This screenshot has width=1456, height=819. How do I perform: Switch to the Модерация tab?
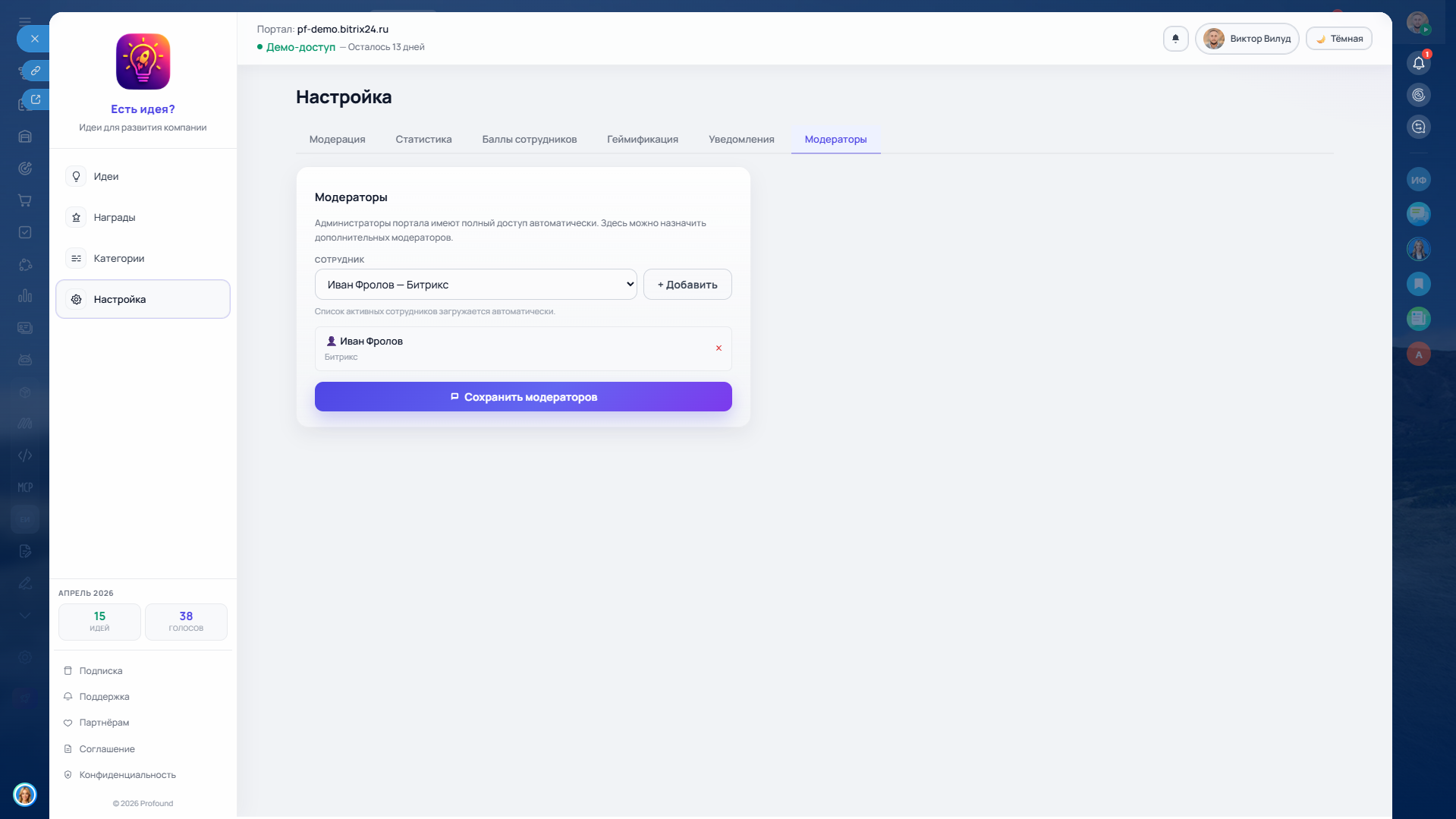point(337,140)
